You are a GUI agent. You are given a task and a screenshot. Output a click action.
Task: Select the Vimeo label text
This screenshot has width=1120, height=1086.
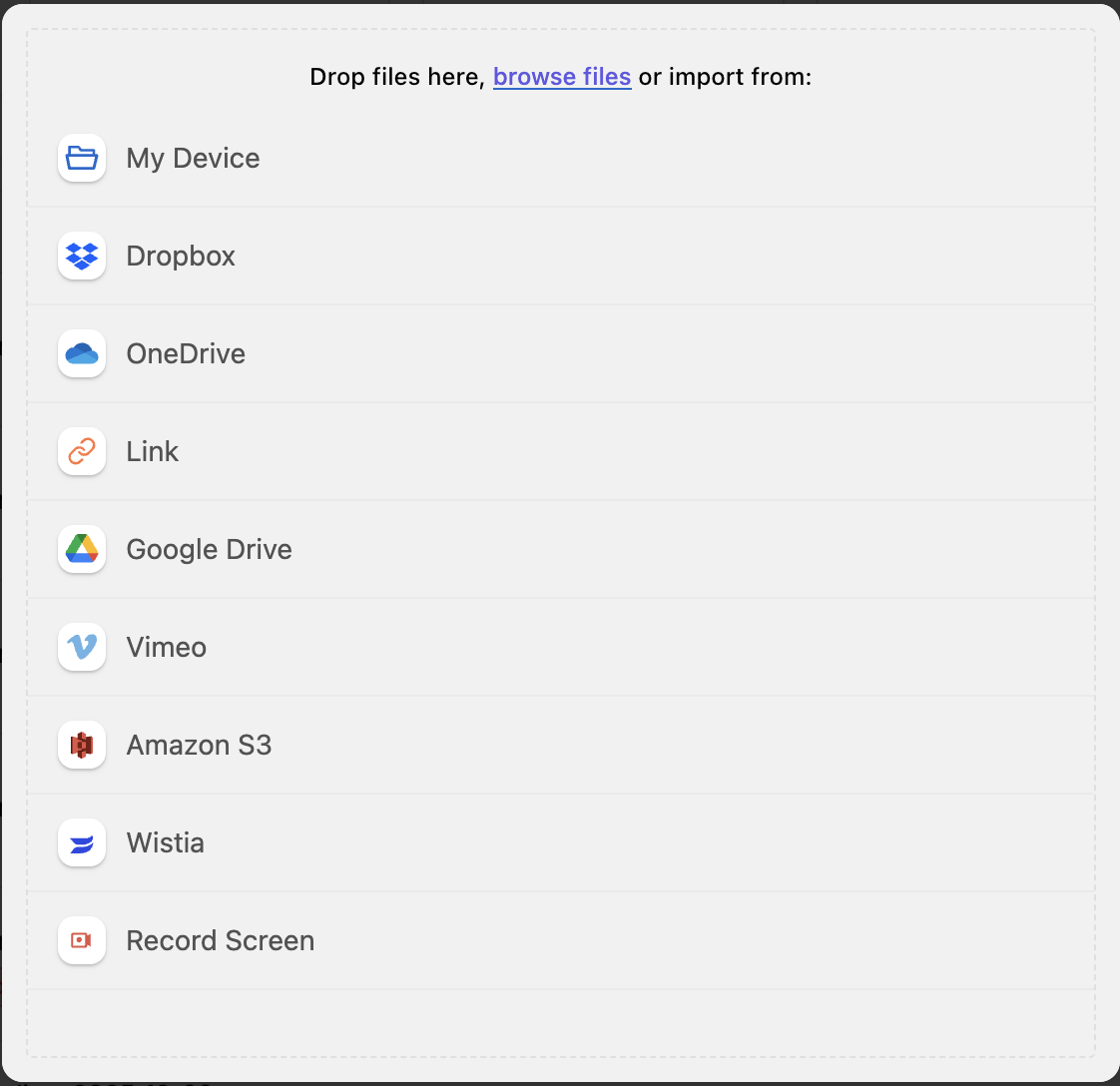tap(167, 648)
